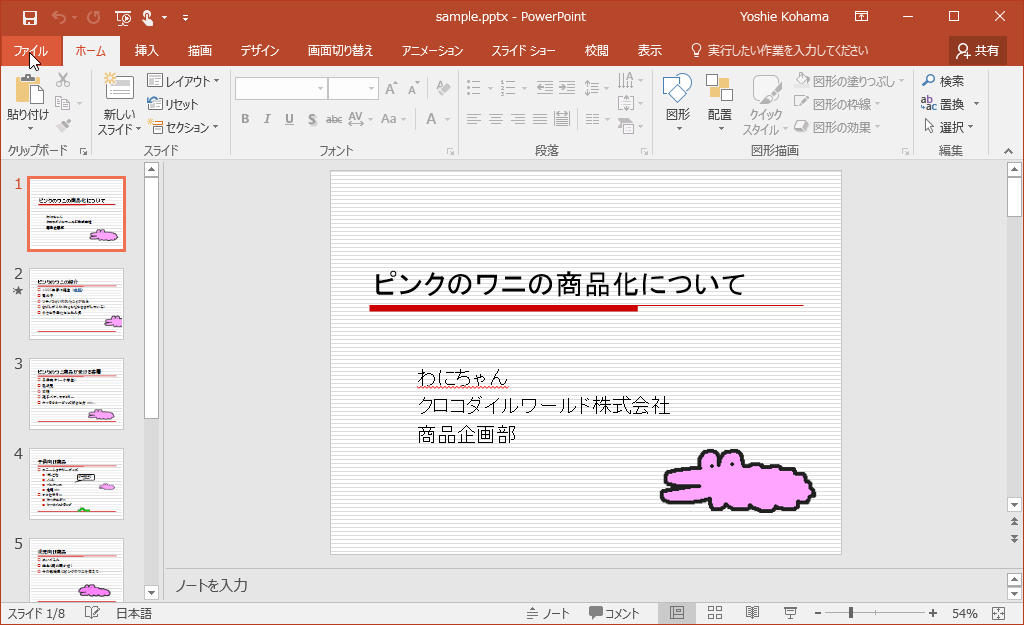
Task: Click the zoom slider in status bar
Action: tap(852, 613)
